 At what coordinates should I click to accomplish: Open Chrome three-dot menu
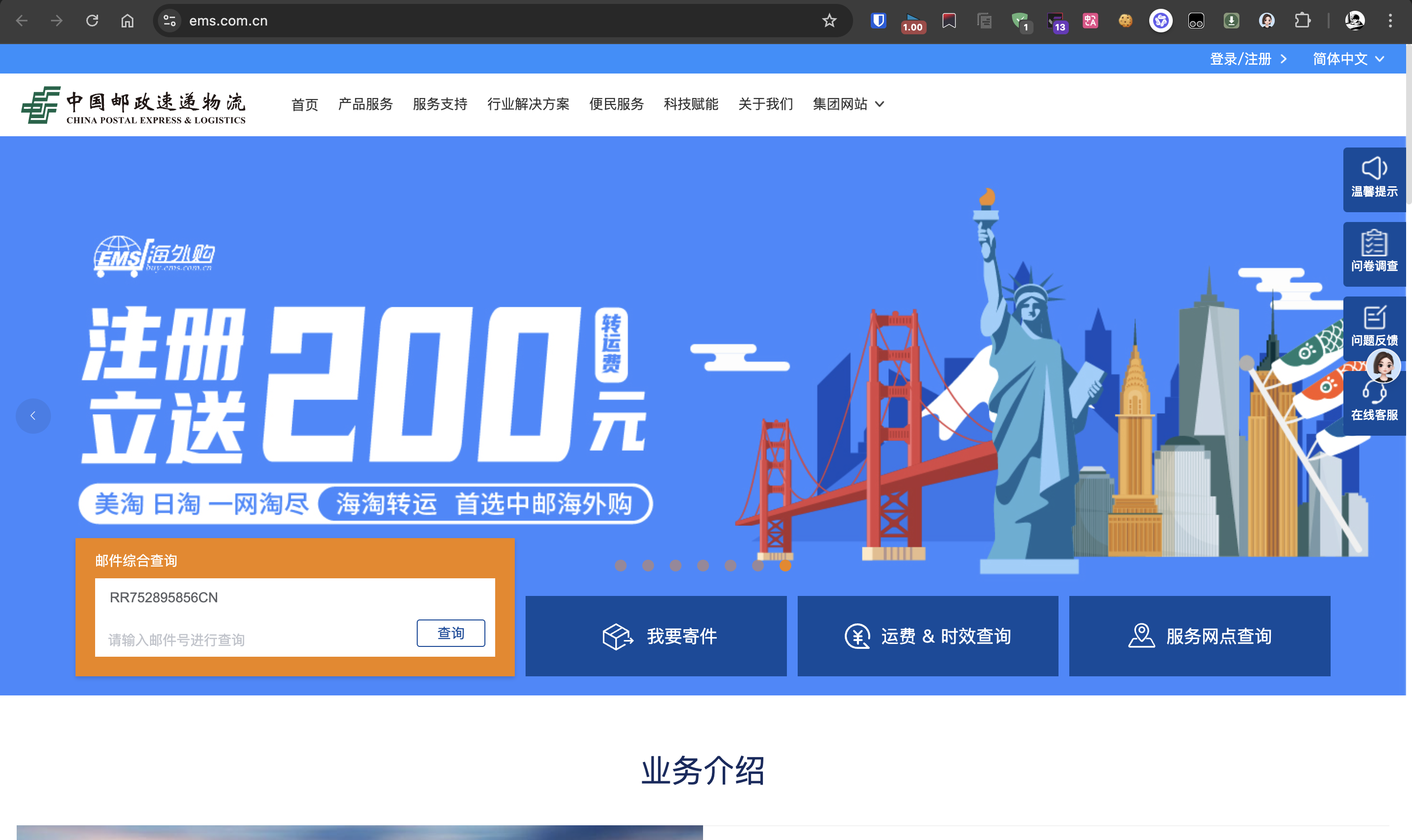tap(1390, 21)
